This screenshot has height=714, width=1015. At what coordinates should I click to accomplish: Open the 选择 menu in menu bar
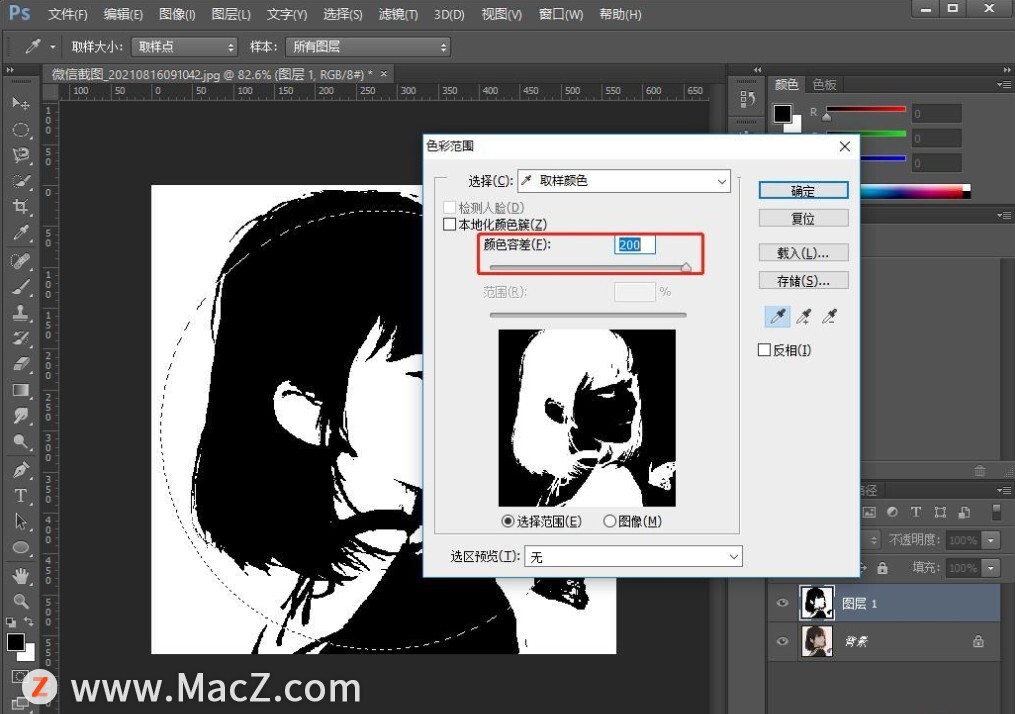pos(342,14)
